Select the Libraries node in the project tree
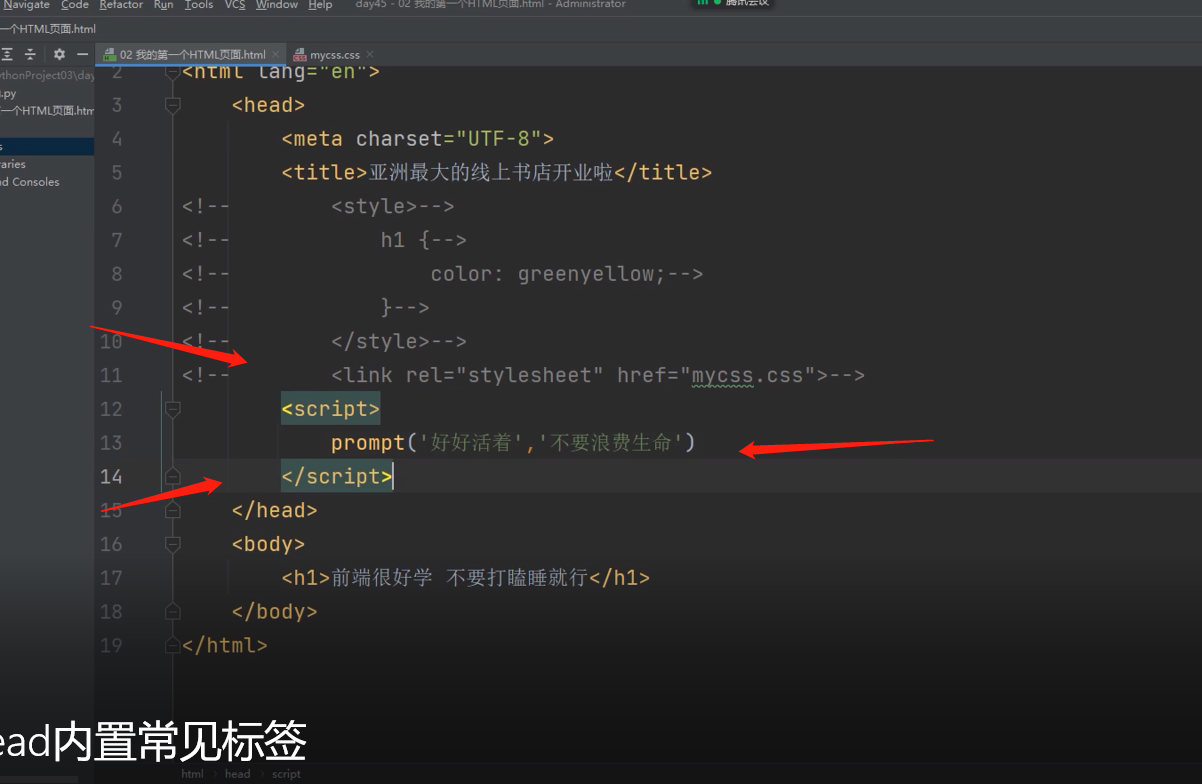The height and width of the screenshot is (784, 1202). [13, 164]
